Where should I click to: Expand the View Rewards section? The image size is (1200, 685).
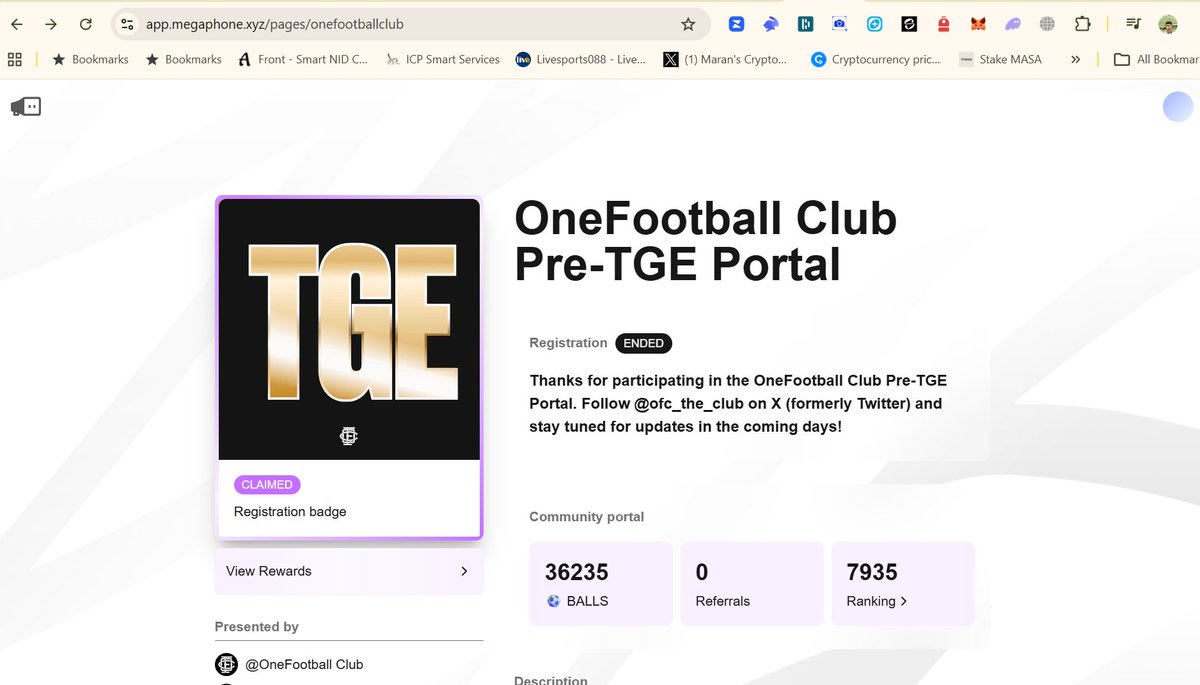point(348,571)
